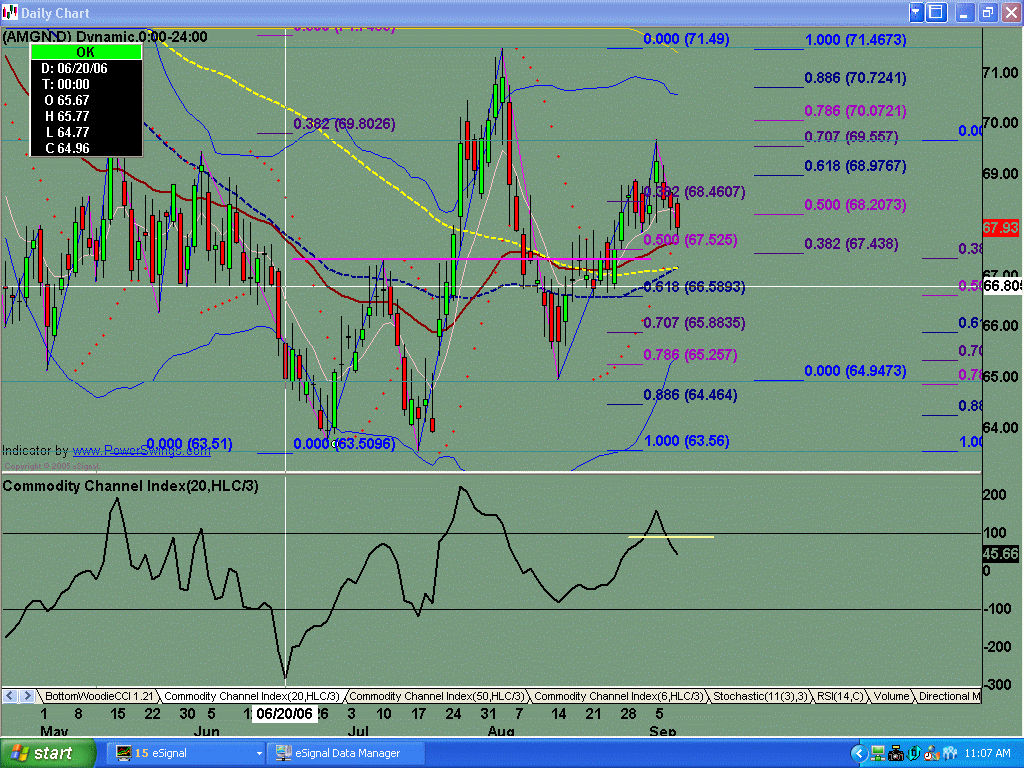Open the www.PowerSwings.com indicator link
This screenshot has height=768, width=1024.
click(x=141, y=451)
